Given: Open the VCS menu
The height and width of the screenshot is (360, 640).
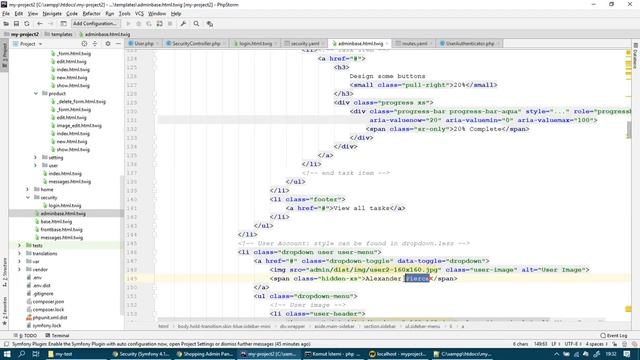Looking at the screenshot, I should (x=139, y=13).
